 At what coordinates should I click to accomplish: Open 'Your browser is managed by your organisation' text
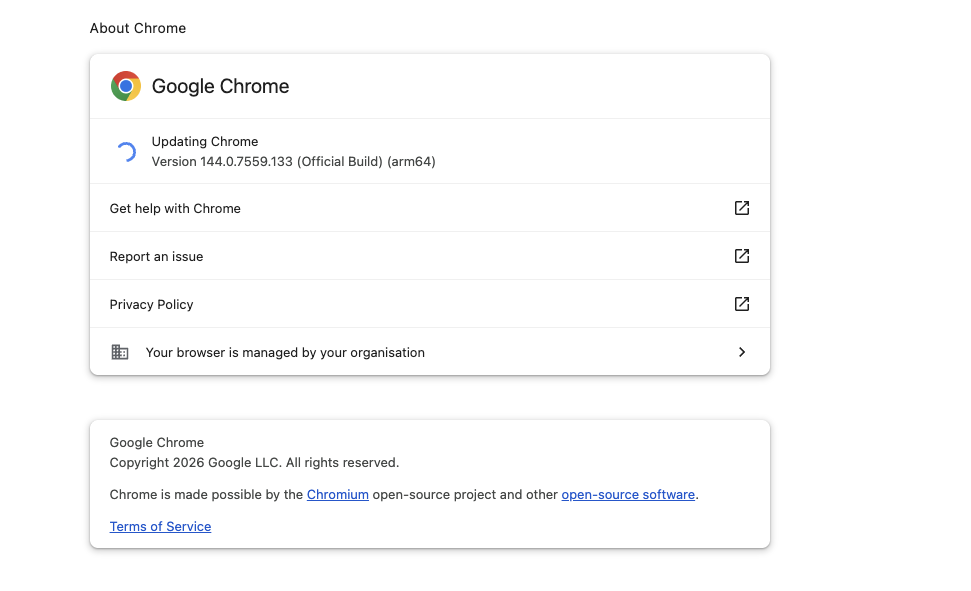[285, 353]
